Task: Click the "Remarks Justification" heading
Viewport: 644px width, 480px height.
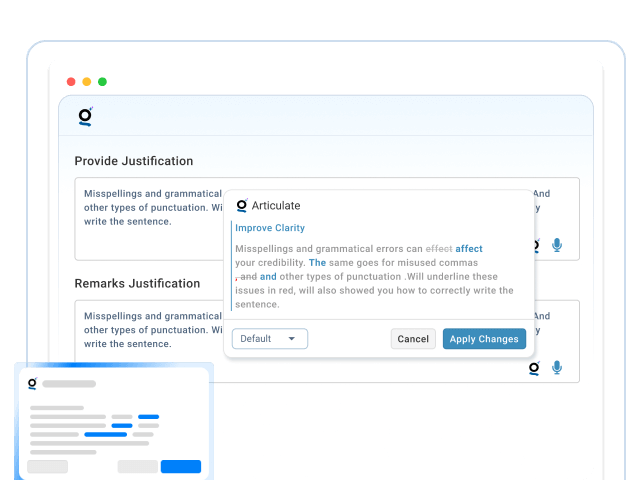Action: coord(137,283)
